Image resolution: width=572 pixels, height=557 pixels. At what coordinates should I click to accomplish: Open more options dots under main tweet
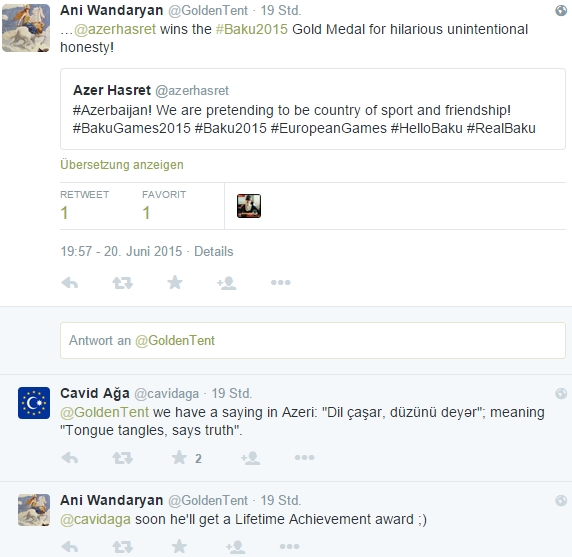point(281,282)
